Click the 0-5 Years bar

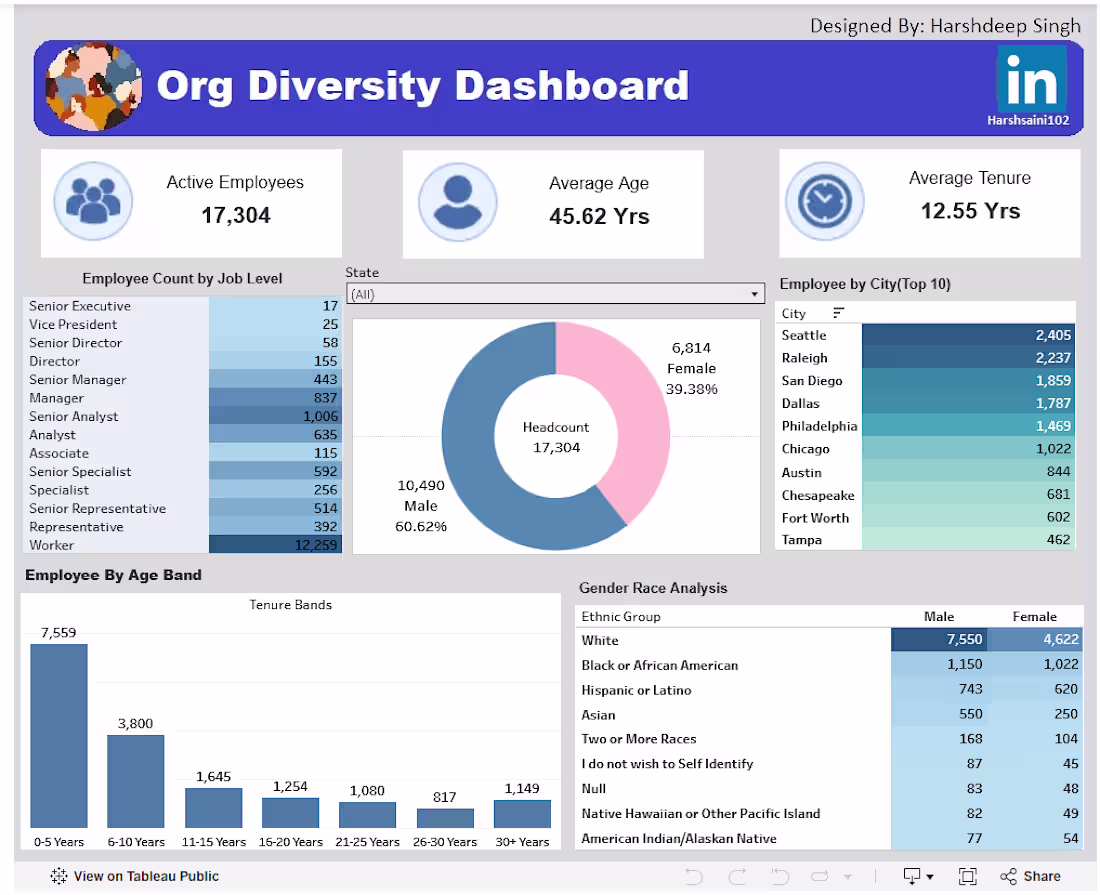[59, 736]
